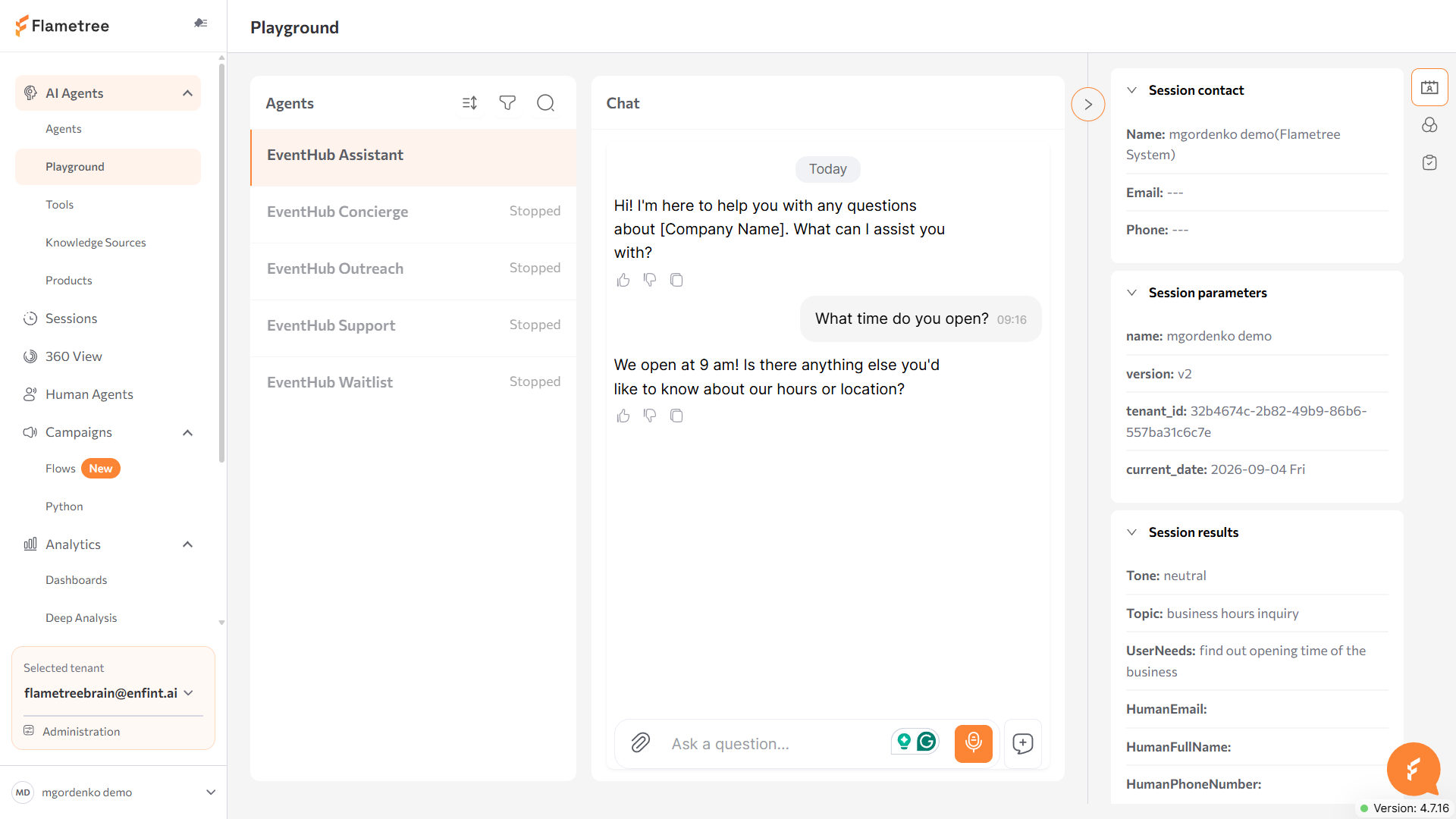Click the orange microphone voice button
Viewport: 1456px width, 819px height.
pyautogui.click(x=973, y=743)
